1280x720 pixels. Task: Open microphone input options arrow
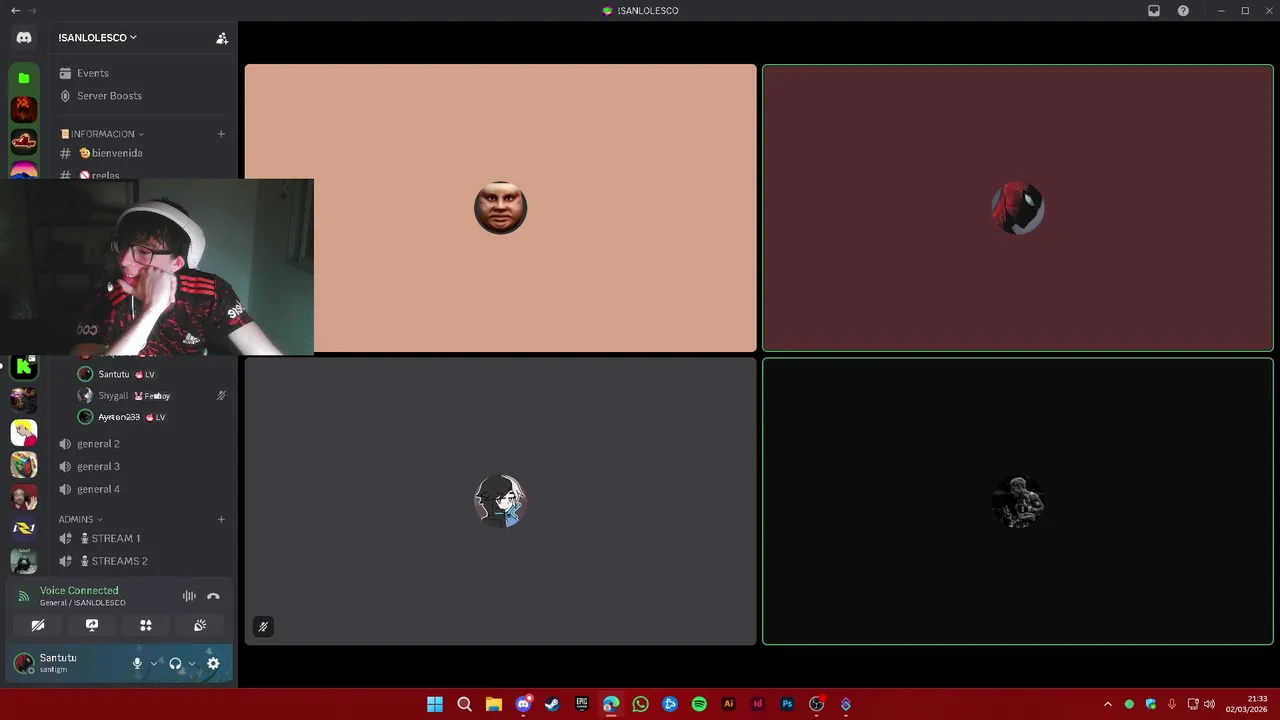154,663
